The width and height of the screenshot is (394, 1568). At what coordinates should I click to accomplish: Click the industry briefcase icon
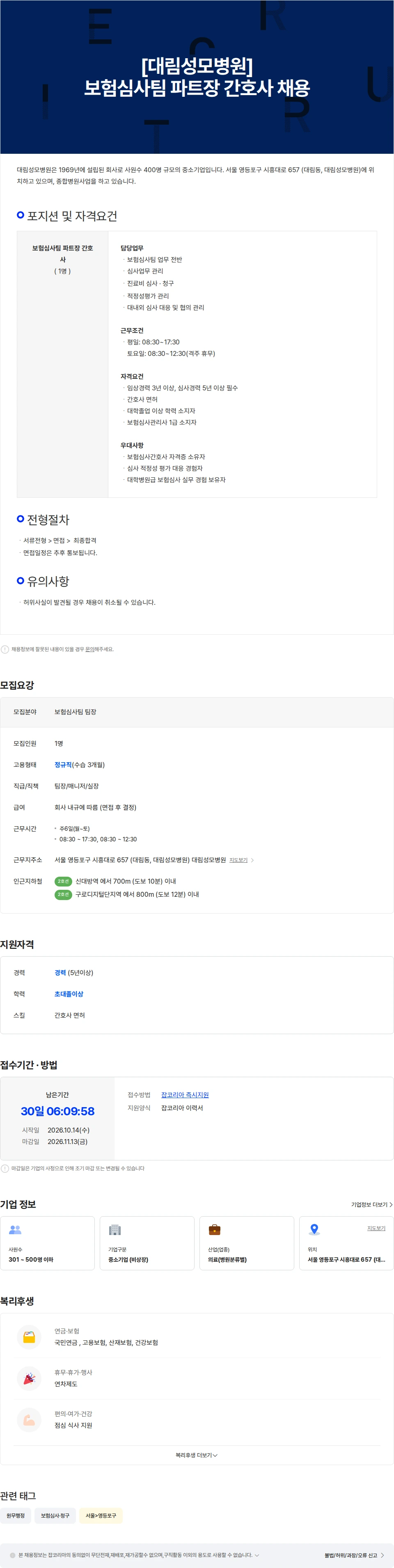coord(214,1230)
